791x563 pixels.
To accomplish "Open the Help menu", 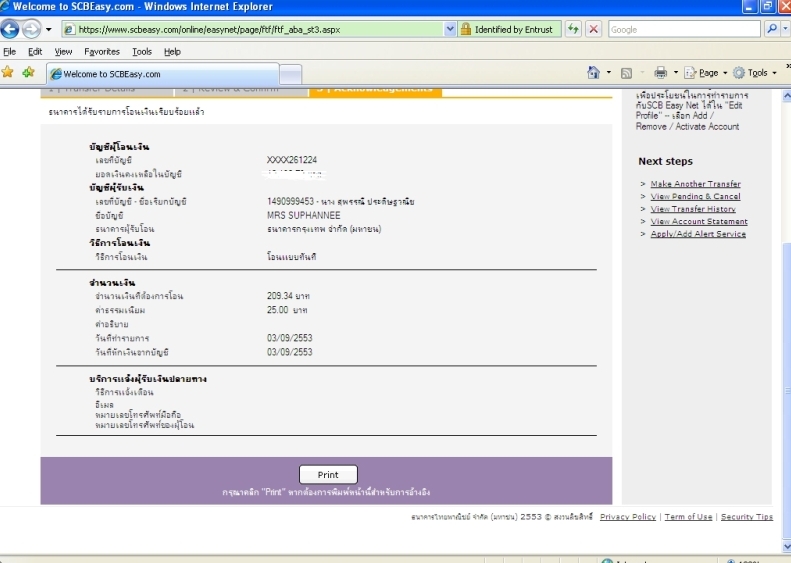I will (x=172, y=51).
